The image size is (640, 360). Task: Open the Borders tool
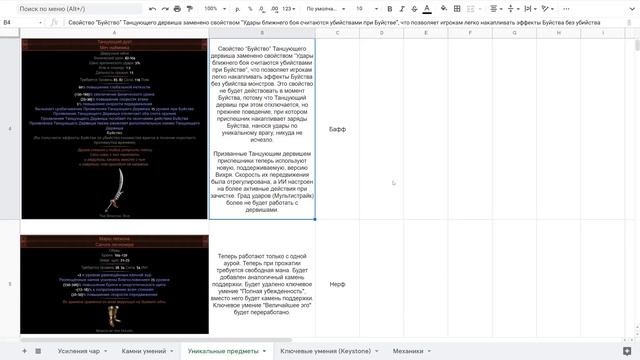(457, 9)
